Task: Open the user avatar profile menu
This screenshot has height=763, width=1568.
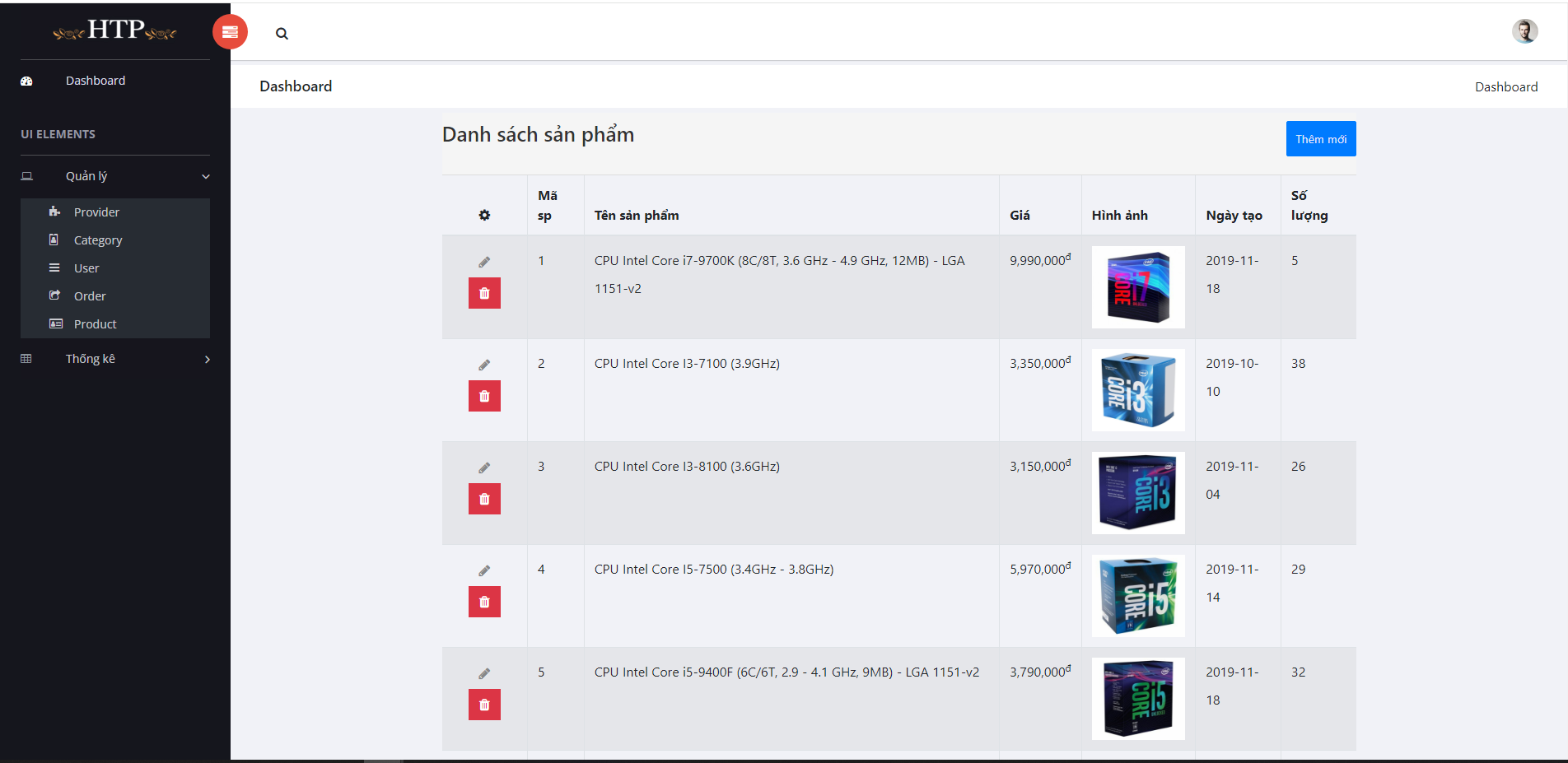Action: (1524, 31)
